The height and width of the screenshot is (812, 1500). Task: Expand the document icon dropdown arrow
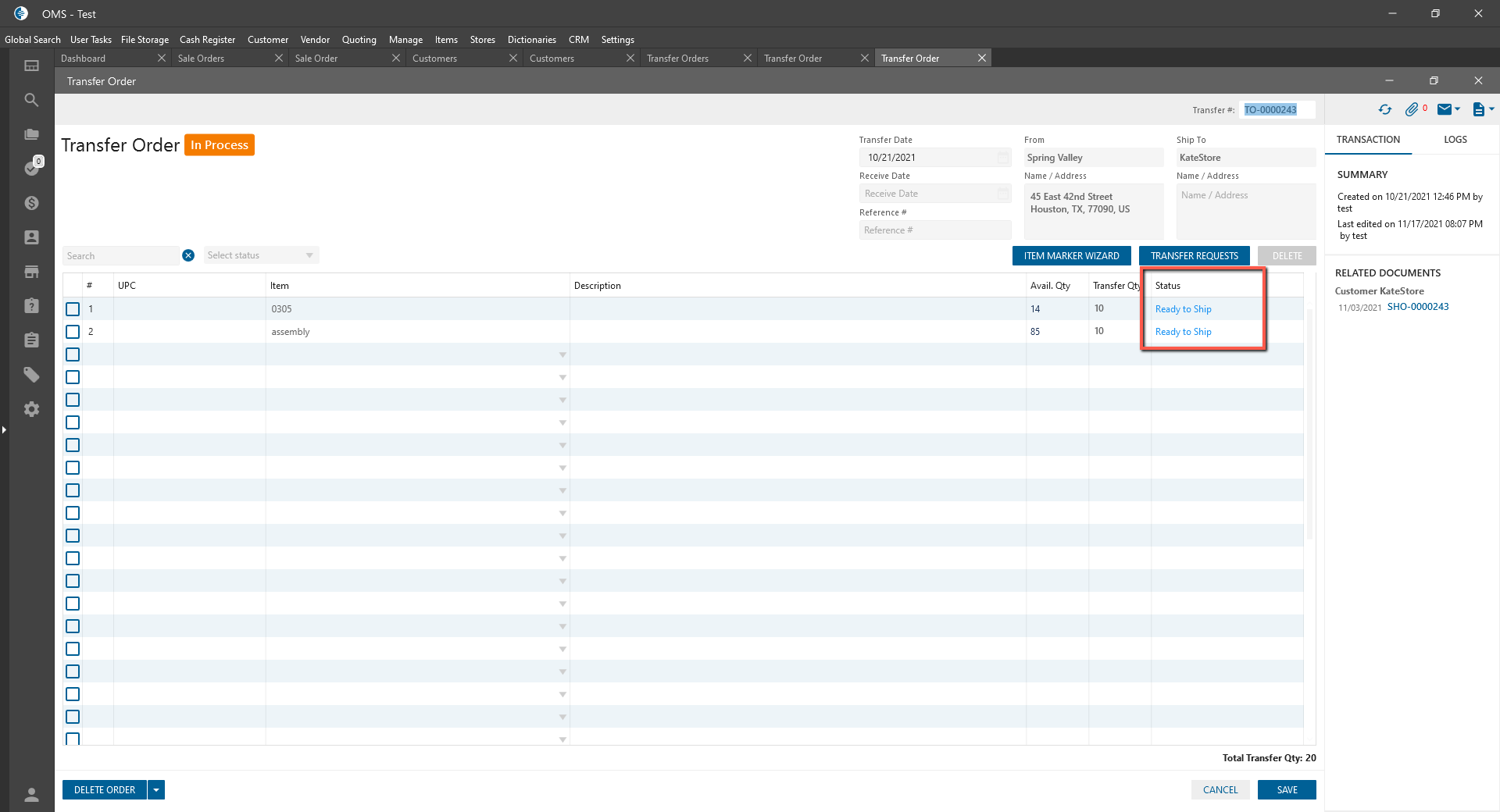(1491, 110)
